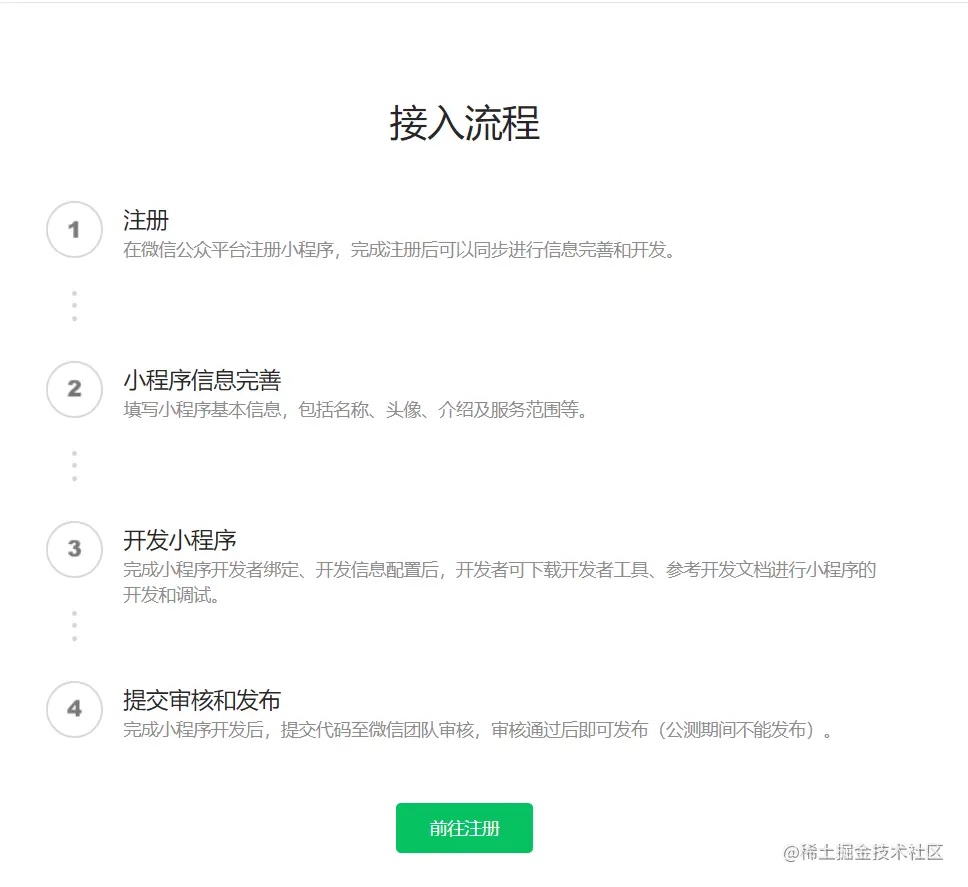
Task: Click the green 前往注册 button
Action: point(464,827)
